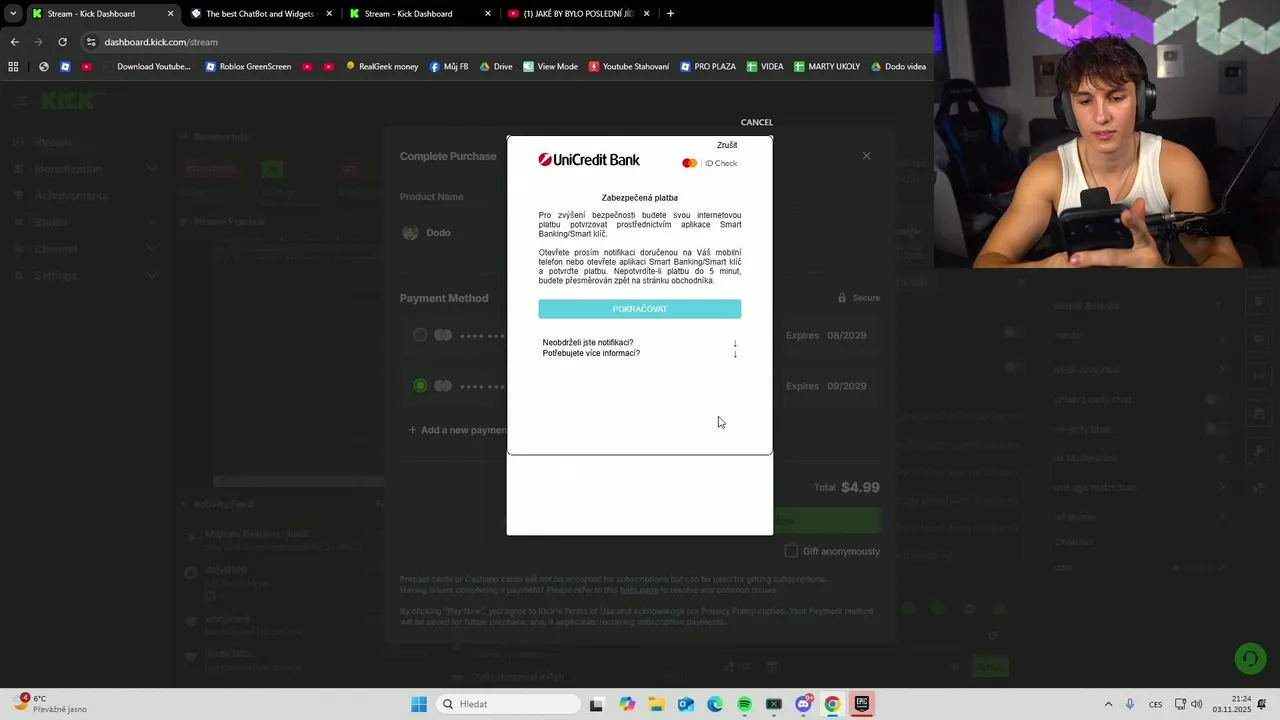Open the VIDEA bookmark

(765, 67)
